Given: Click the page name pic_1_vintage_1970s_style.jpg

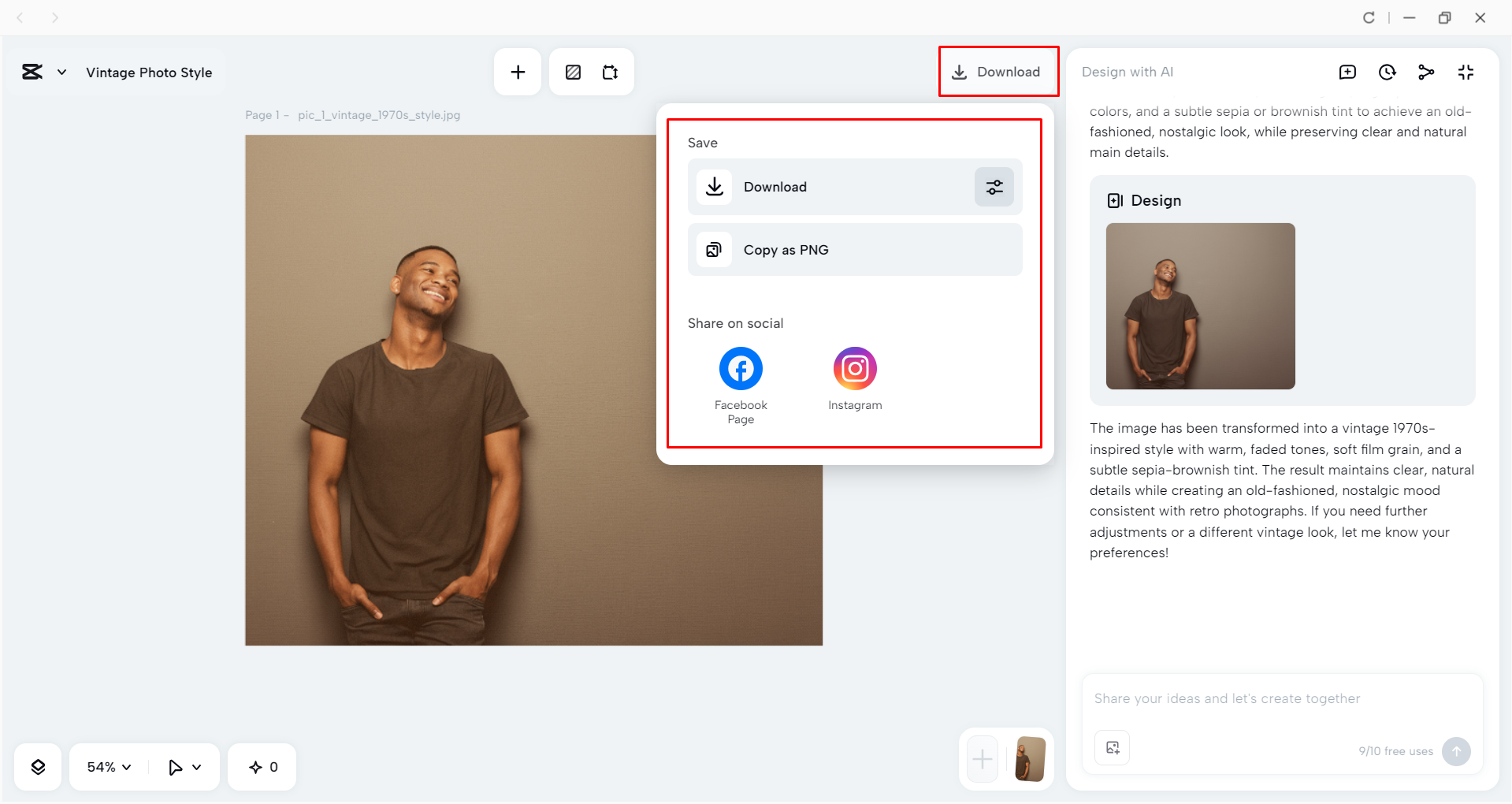Looking at the screenshot, I should [379, 115].
